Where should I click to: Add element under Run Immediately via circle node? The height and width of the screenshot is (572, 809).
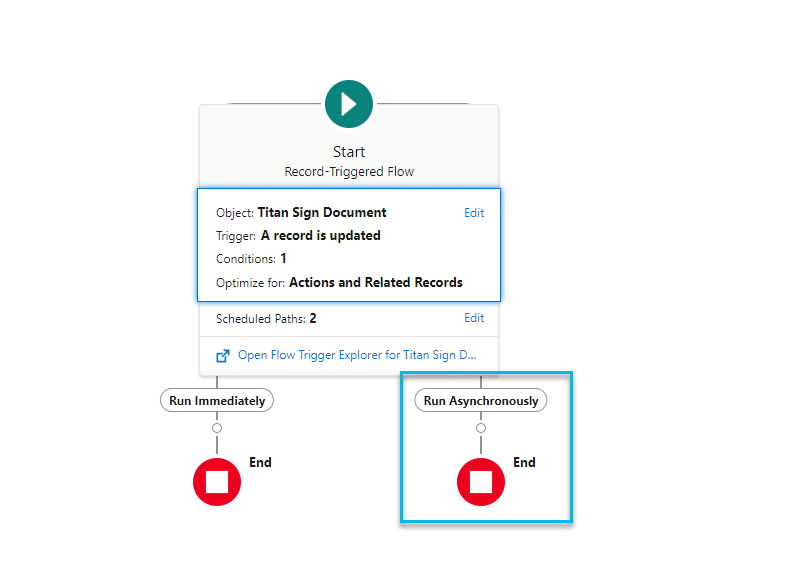(x=217, y=428)
